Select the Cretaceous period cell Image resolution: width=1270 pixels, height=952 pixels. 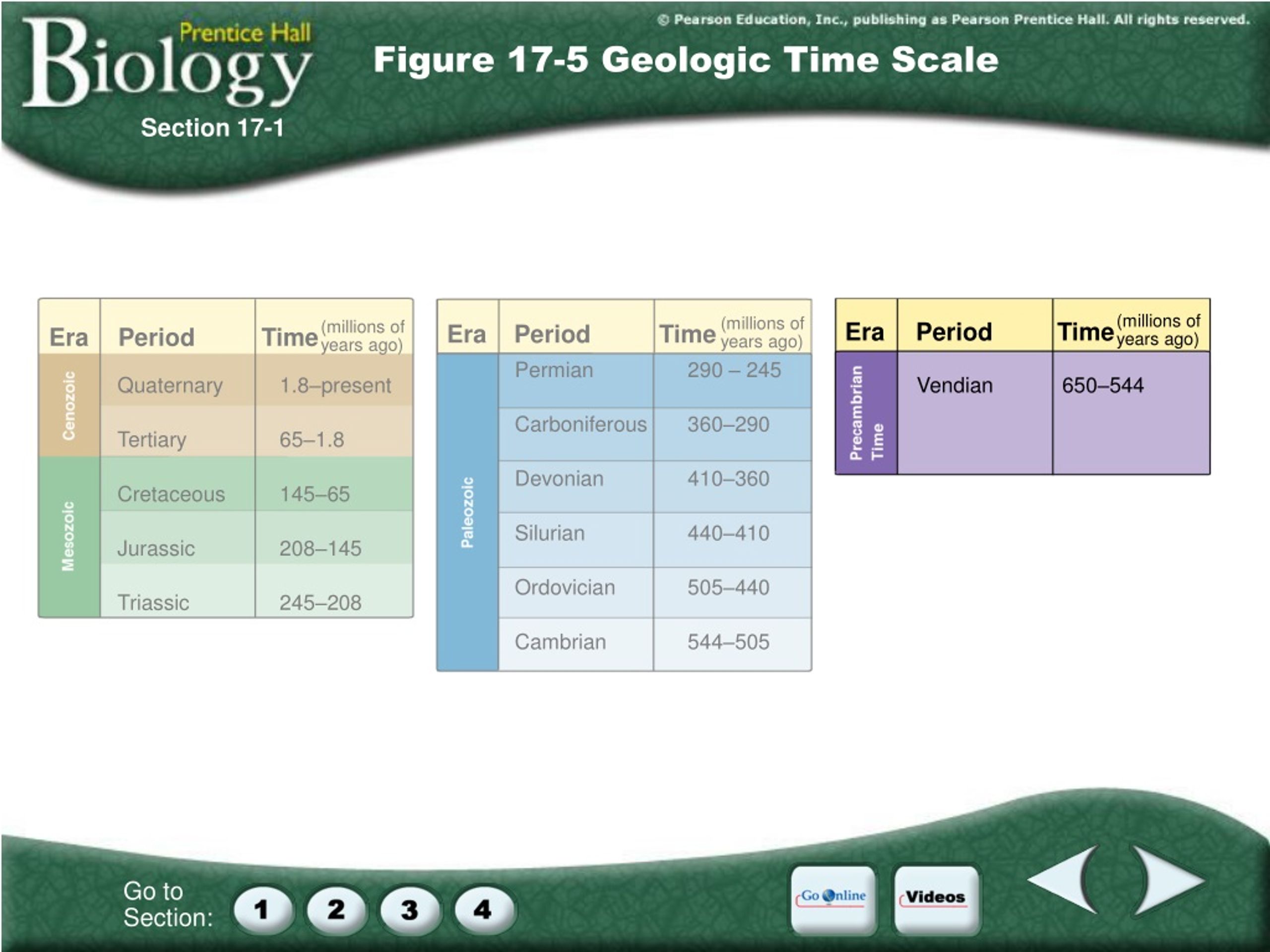point(178,484)
